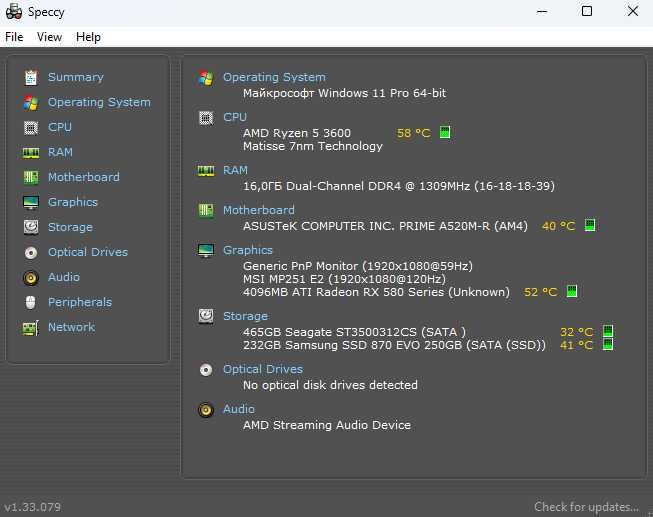The image size is (653, 517).
Task: Click AMD Ryzen 5 3600 text
Action: (x=297, y=133)
